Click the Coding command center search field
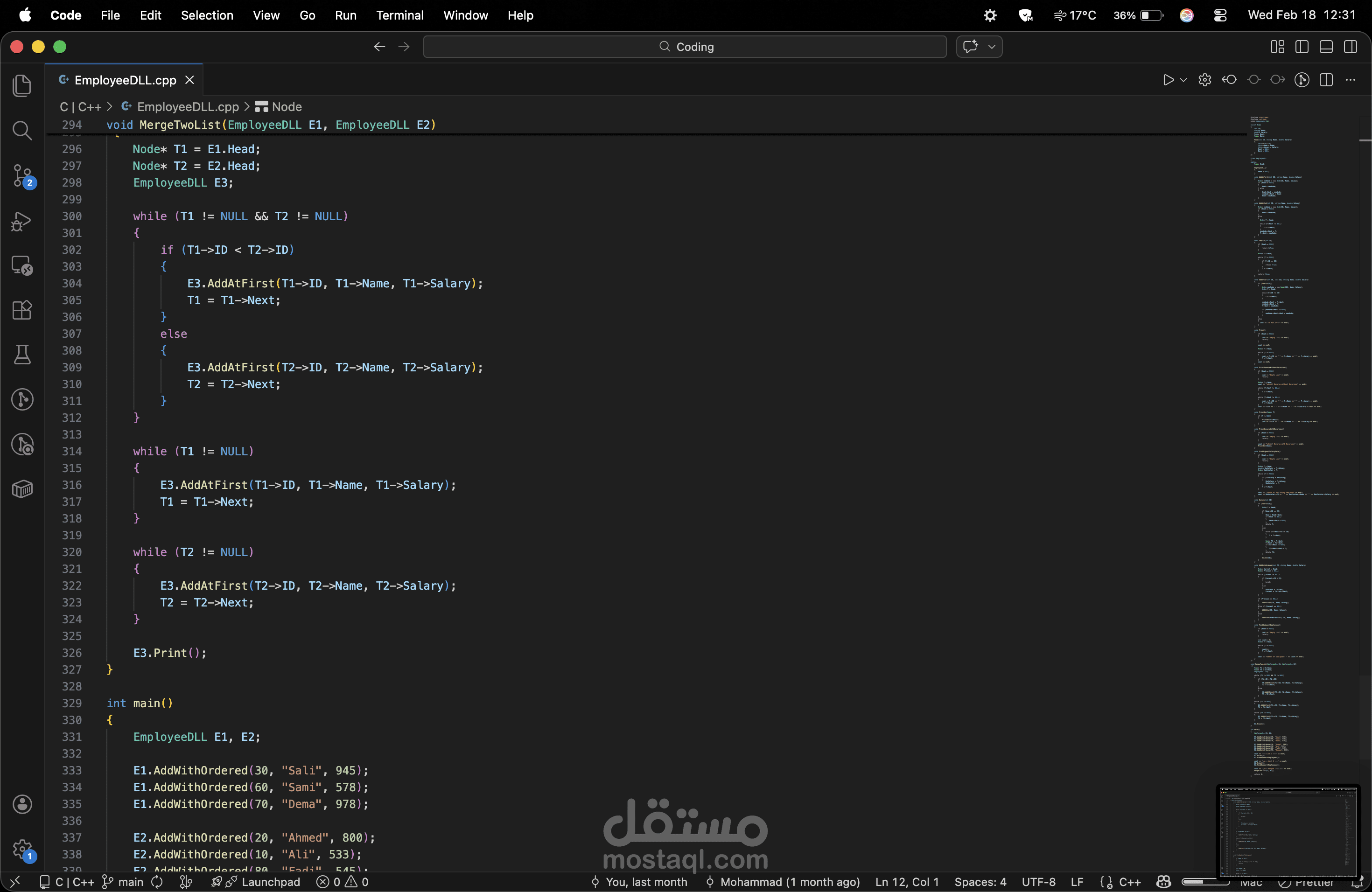Image resolution: width=1372 pixels, height=892 pixels. (684, 47)
